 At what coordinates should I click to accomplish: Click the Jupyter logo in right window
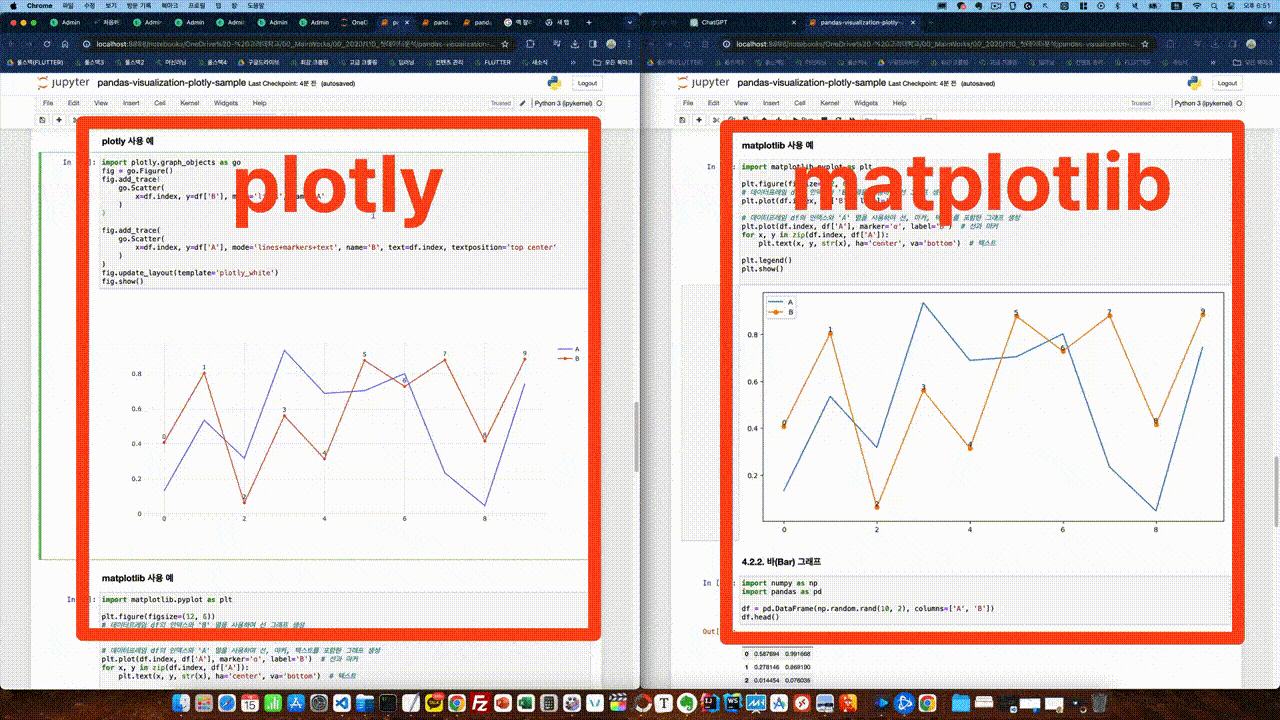pos(705,83)
